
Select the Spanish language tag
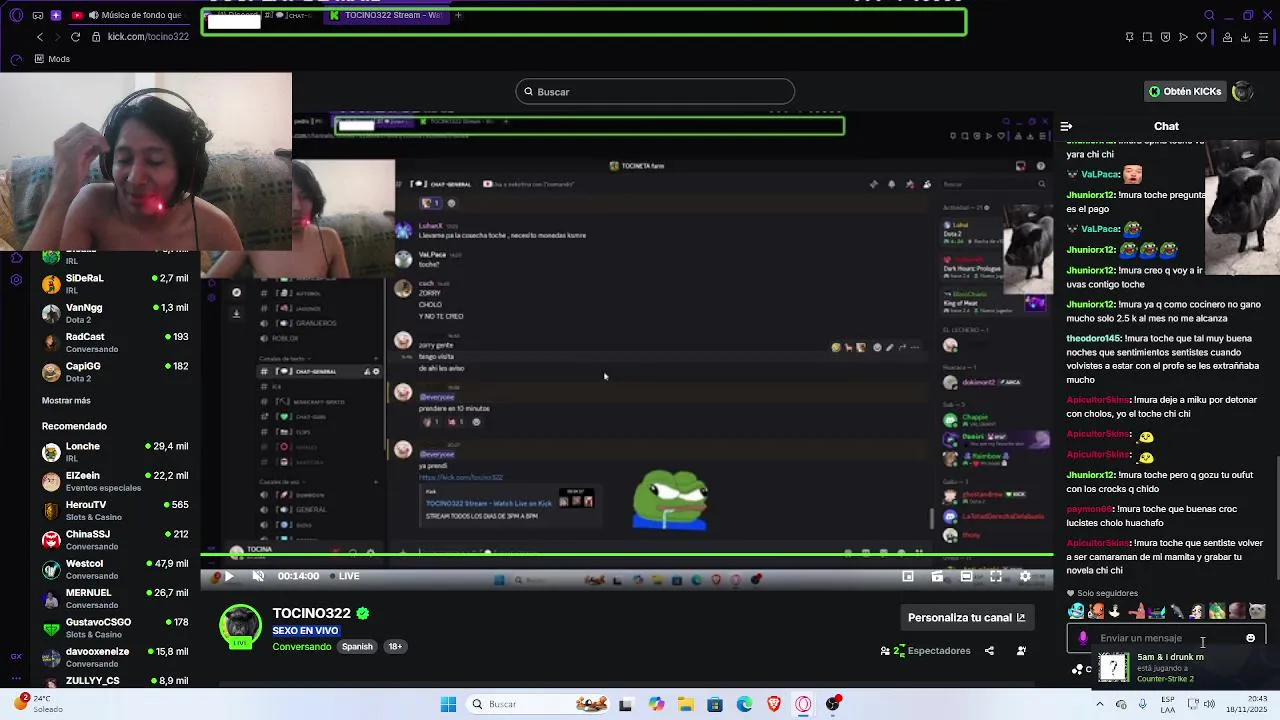357,646
